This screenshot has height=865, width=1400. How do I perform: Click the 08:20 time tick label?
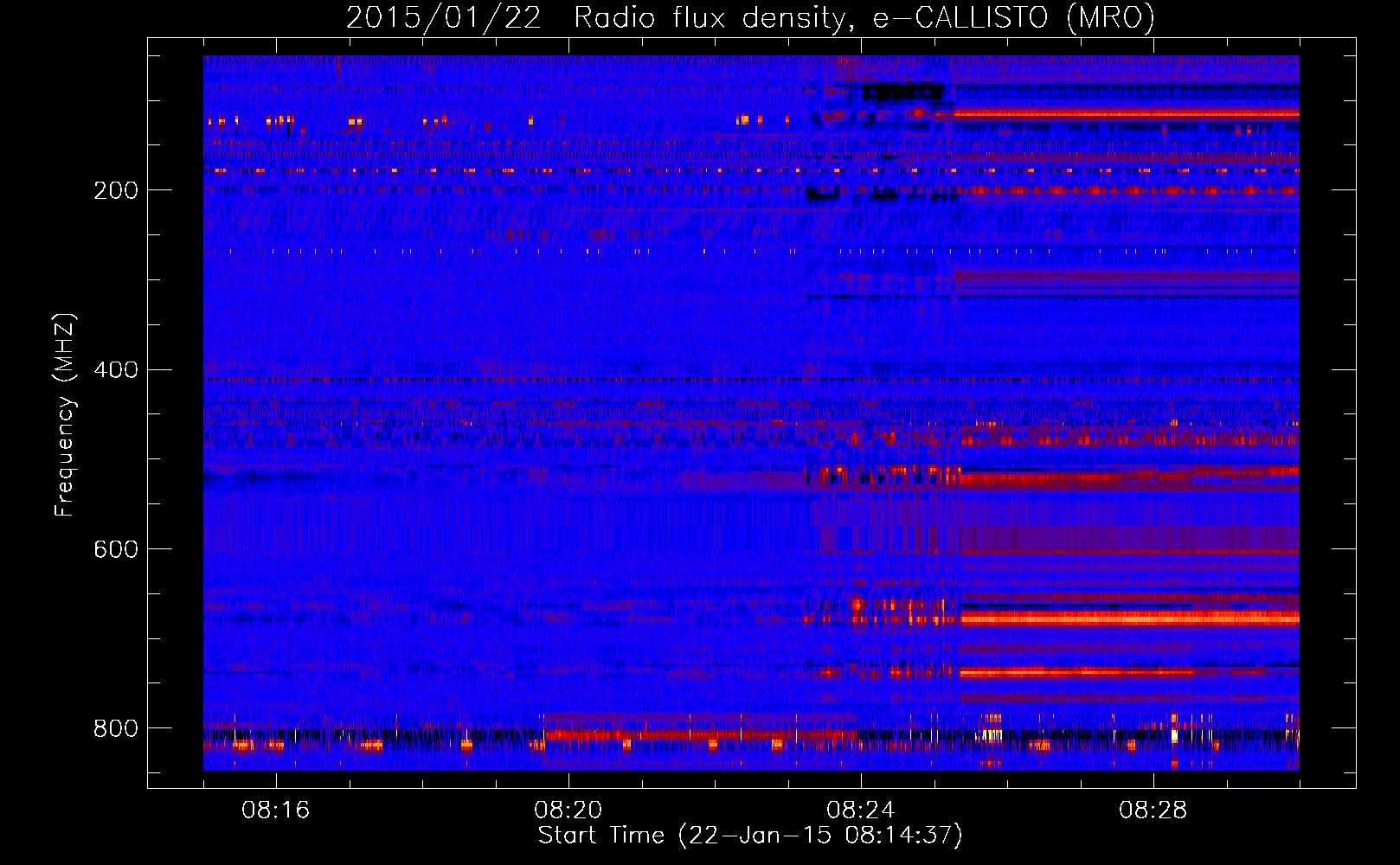[568, 811]
